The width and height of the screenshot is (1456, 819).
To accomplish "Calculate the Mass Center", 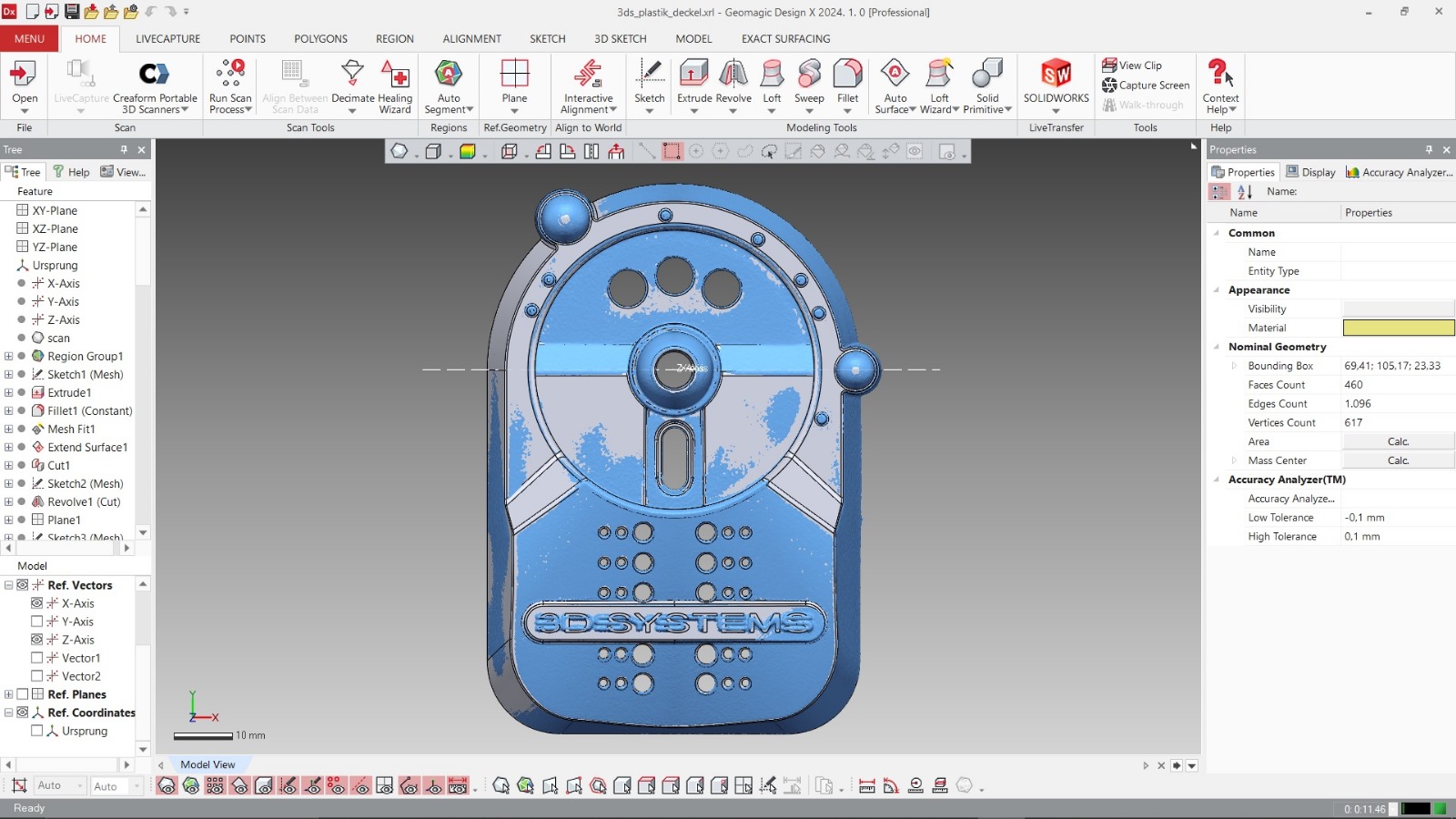I will tap(1399, 460).
